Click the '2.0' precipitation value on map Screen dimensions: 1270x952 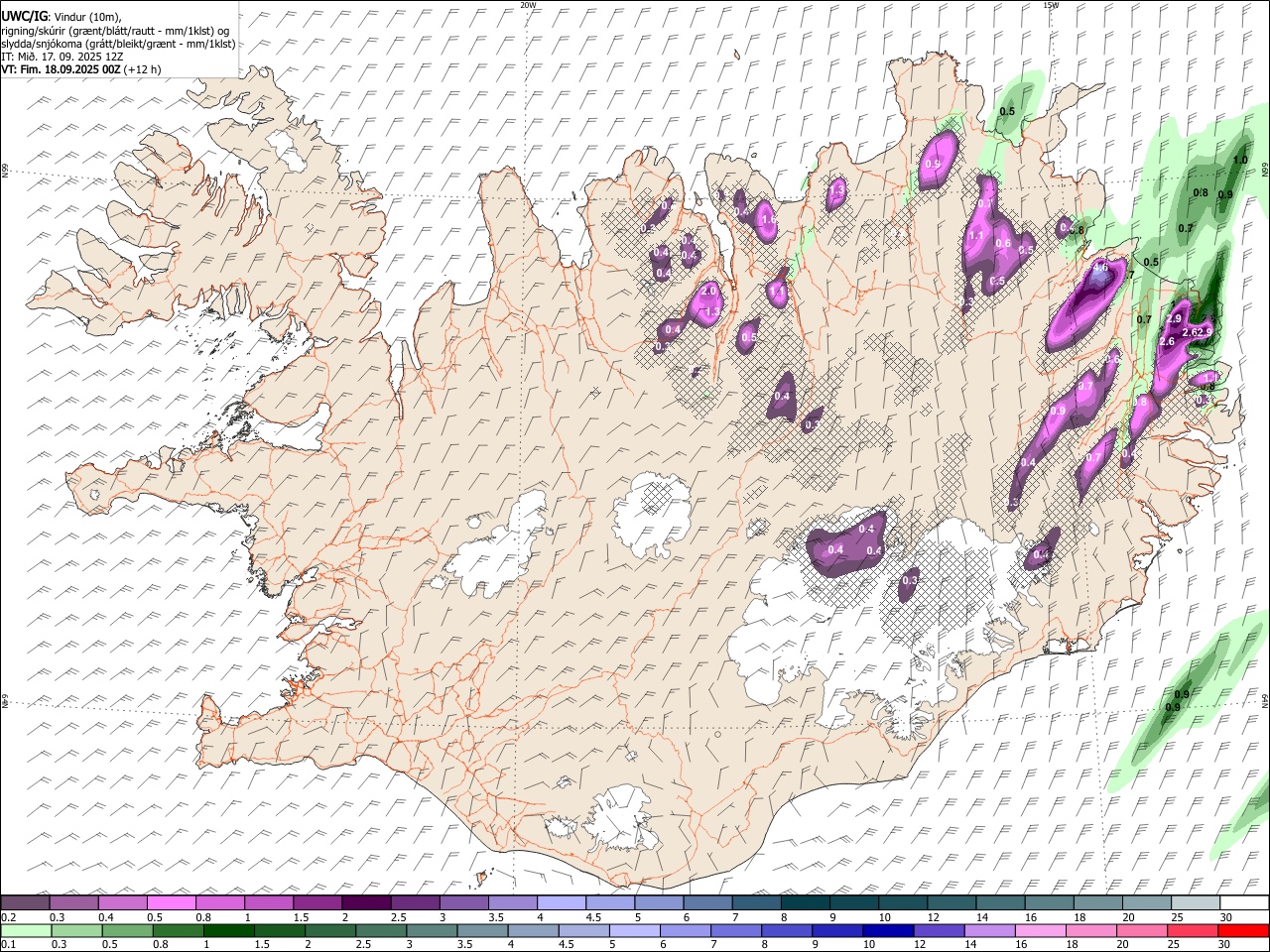click(708, 292)
